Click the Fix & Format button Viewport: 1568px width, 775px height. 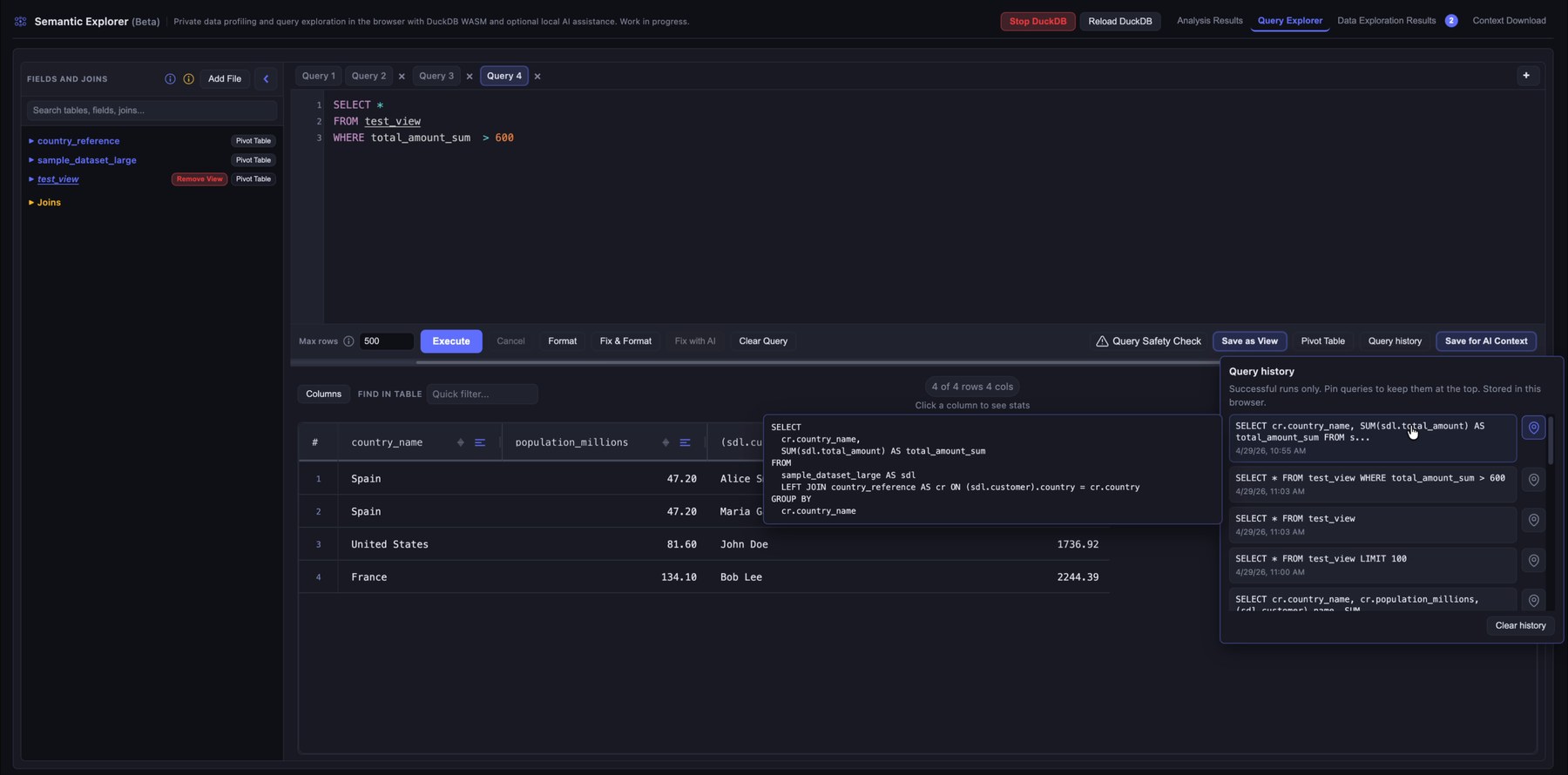coord(625,341)
